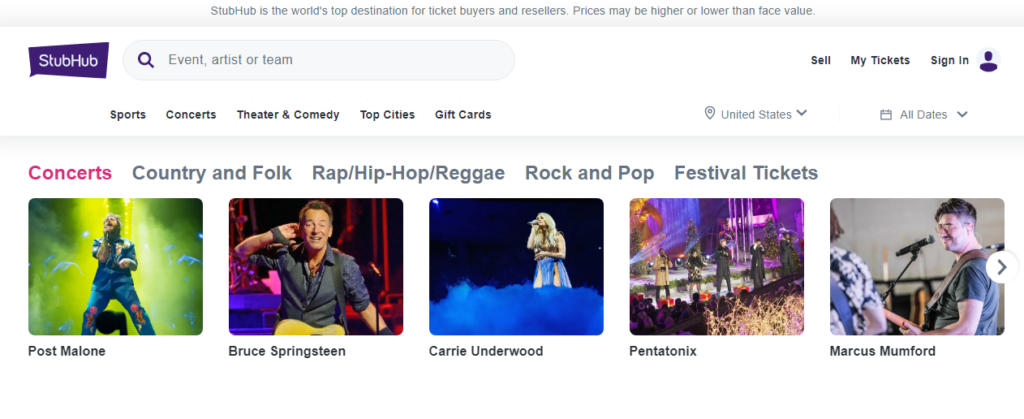1024x419 pixels.
Task: Click the calendar icon beside All Dates
Action: tap(886, 115)
